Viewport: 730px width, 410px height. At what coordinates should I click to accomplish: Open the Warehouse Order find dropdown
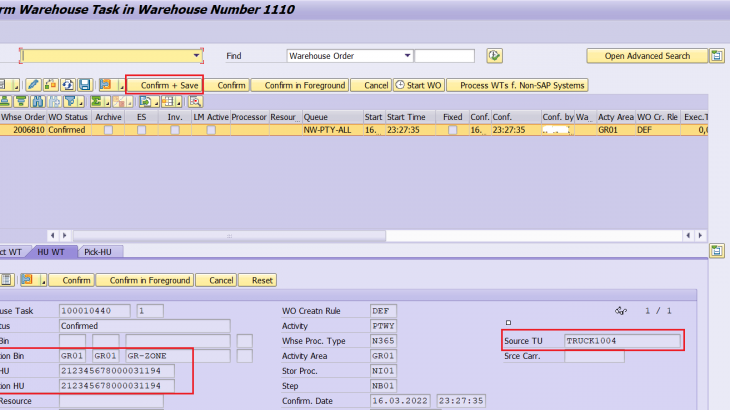coord(407,56)
